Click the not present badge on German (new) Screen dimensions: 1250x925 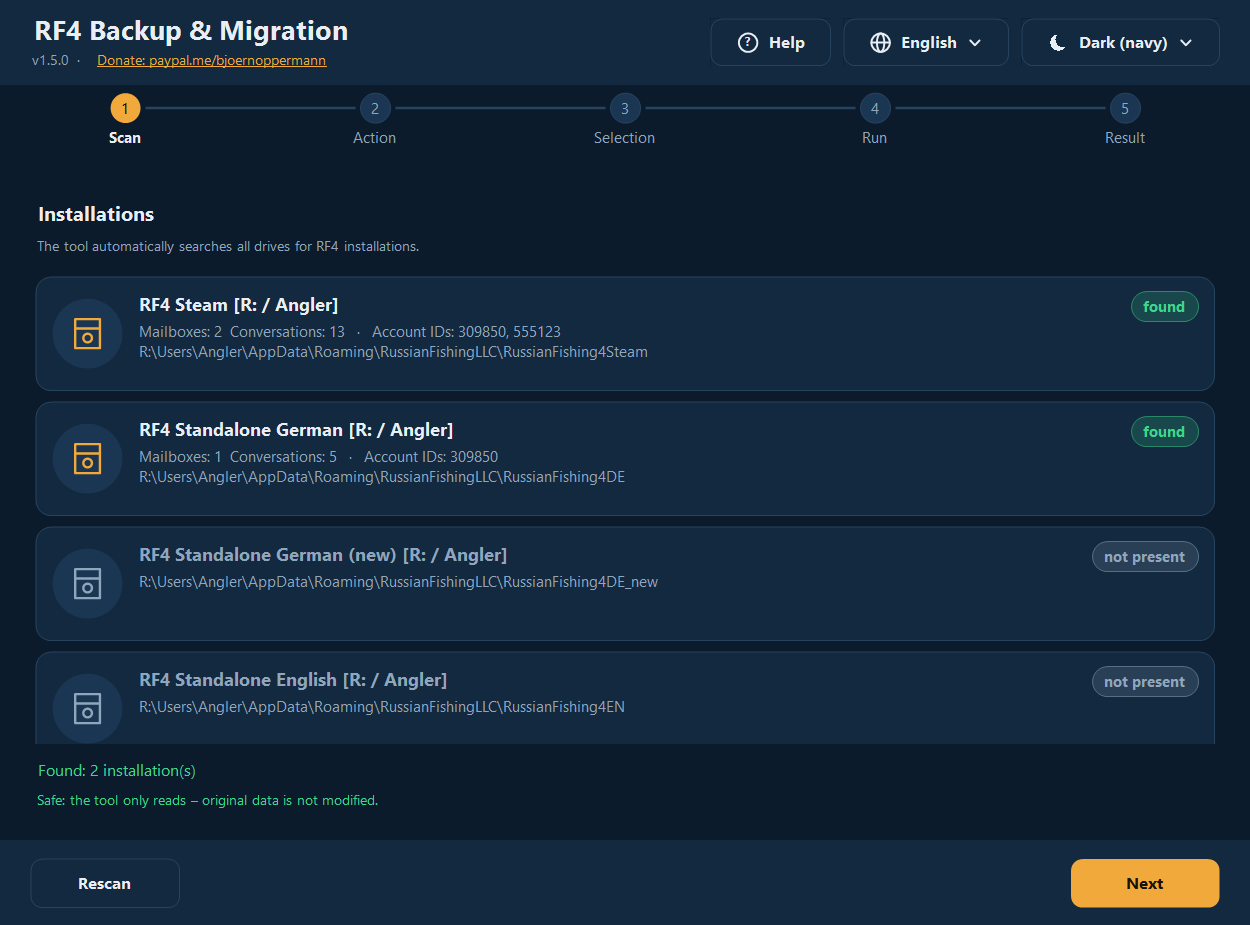pos(1145,557)
